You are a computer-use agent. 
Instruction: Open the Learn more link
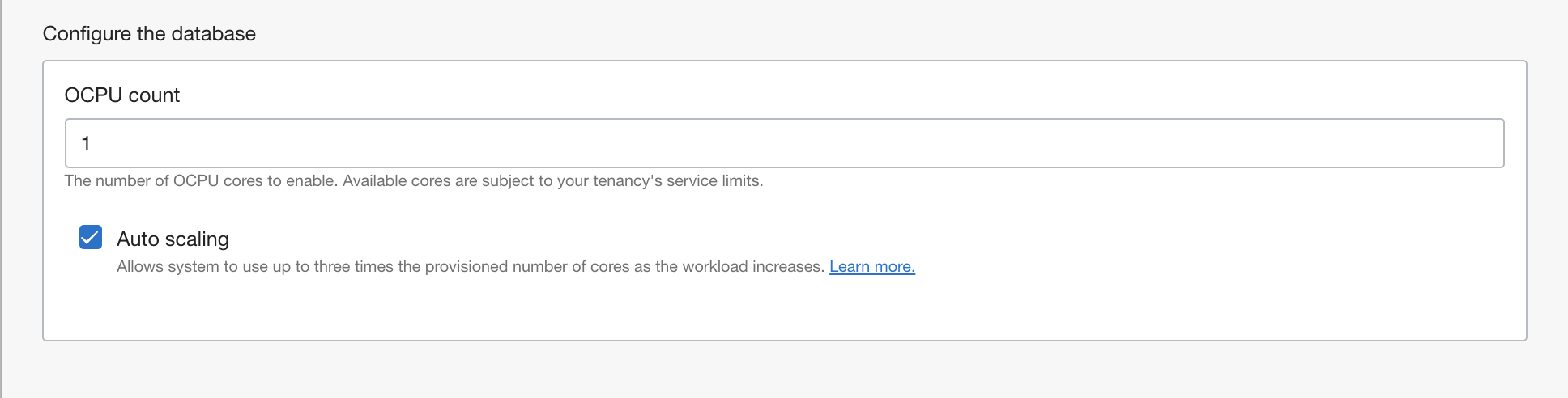click(871, 267)
